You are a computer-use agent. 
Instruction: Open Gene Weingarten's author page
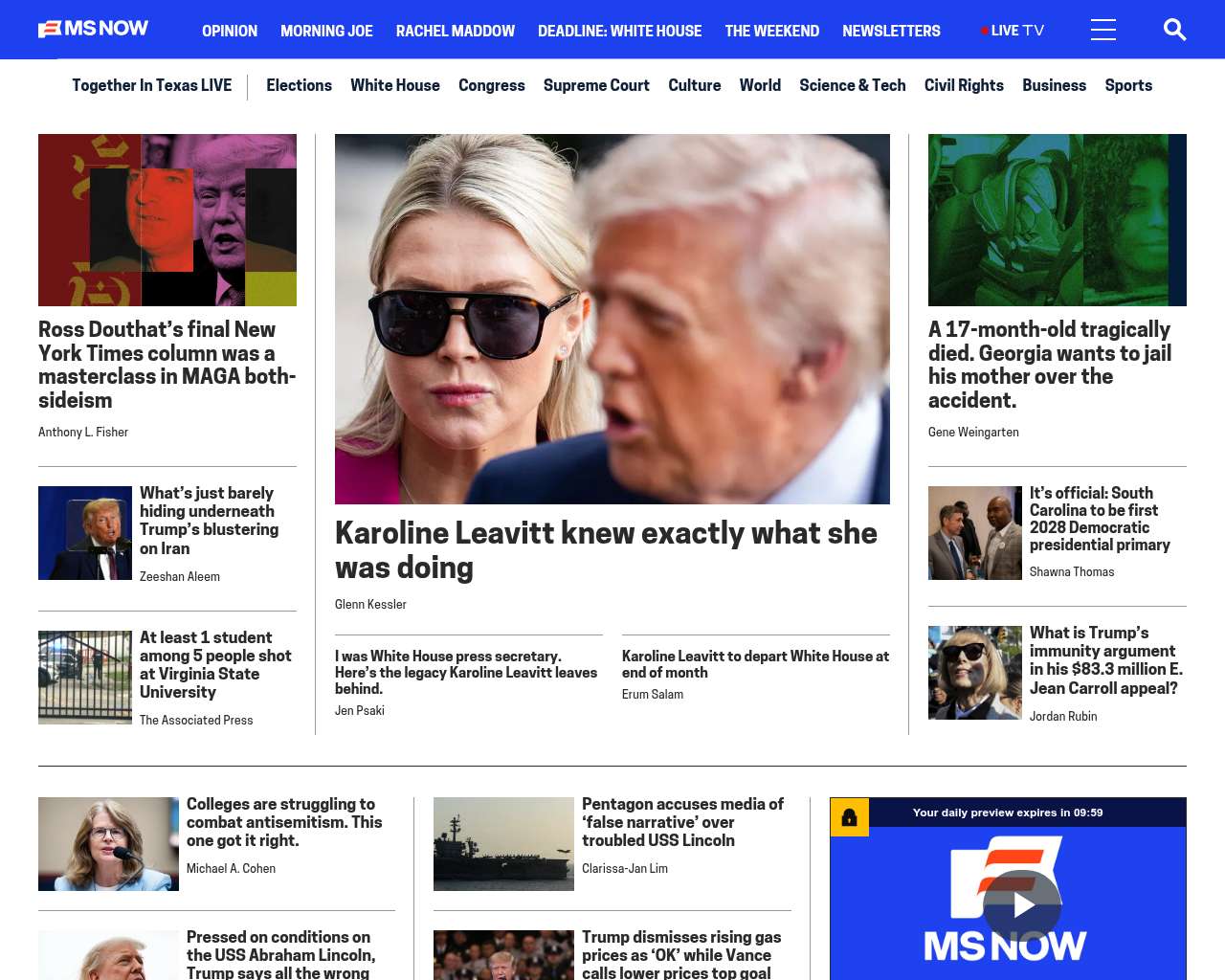click(973, 433)
